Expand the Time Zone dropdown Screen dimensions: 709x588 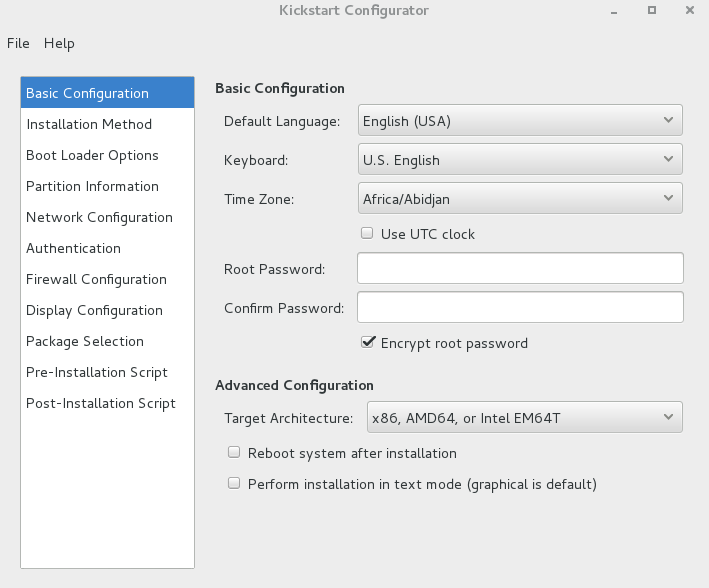point(520,198)
